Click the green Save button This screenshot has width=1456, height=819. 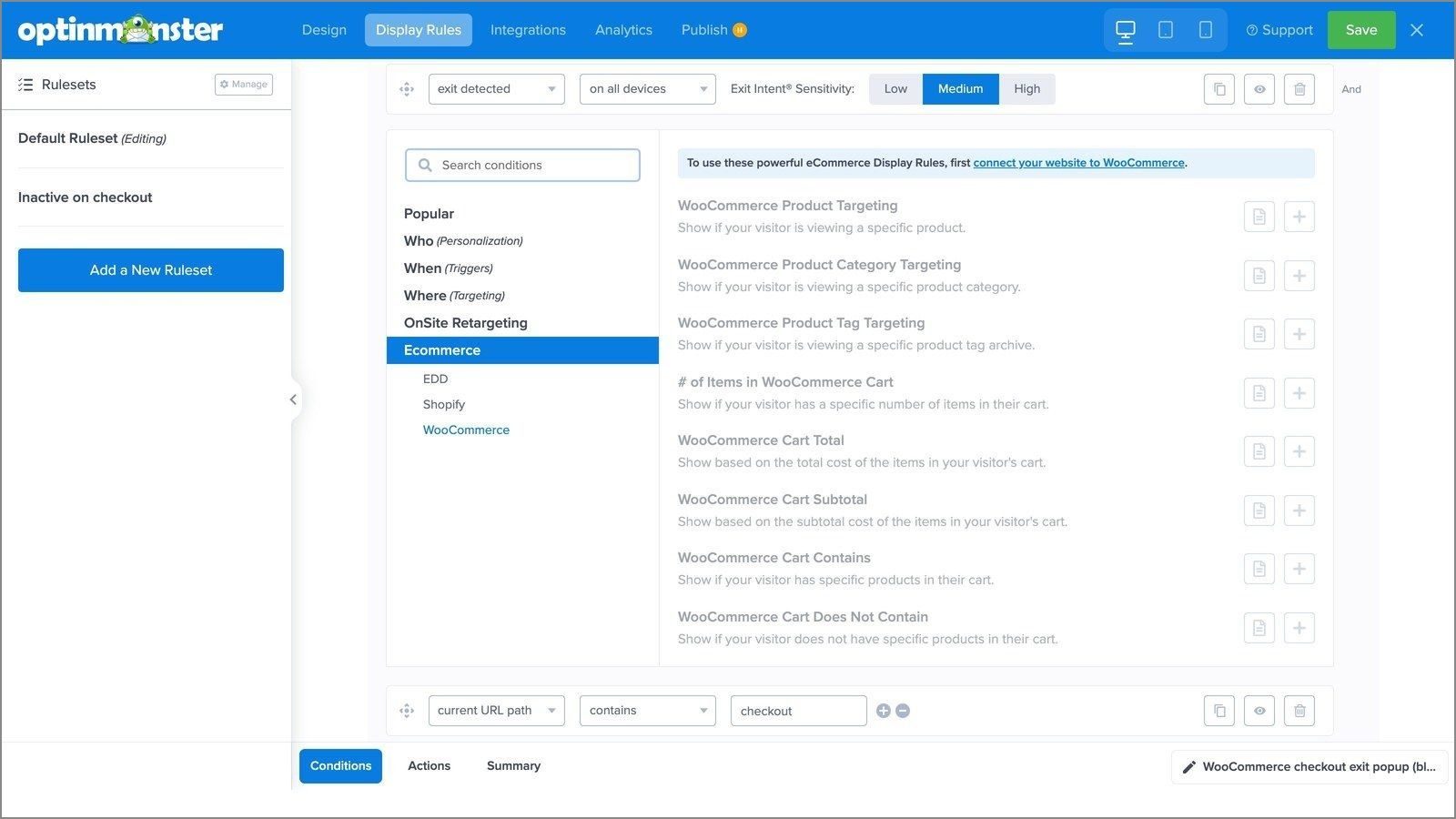(1361, 30)
